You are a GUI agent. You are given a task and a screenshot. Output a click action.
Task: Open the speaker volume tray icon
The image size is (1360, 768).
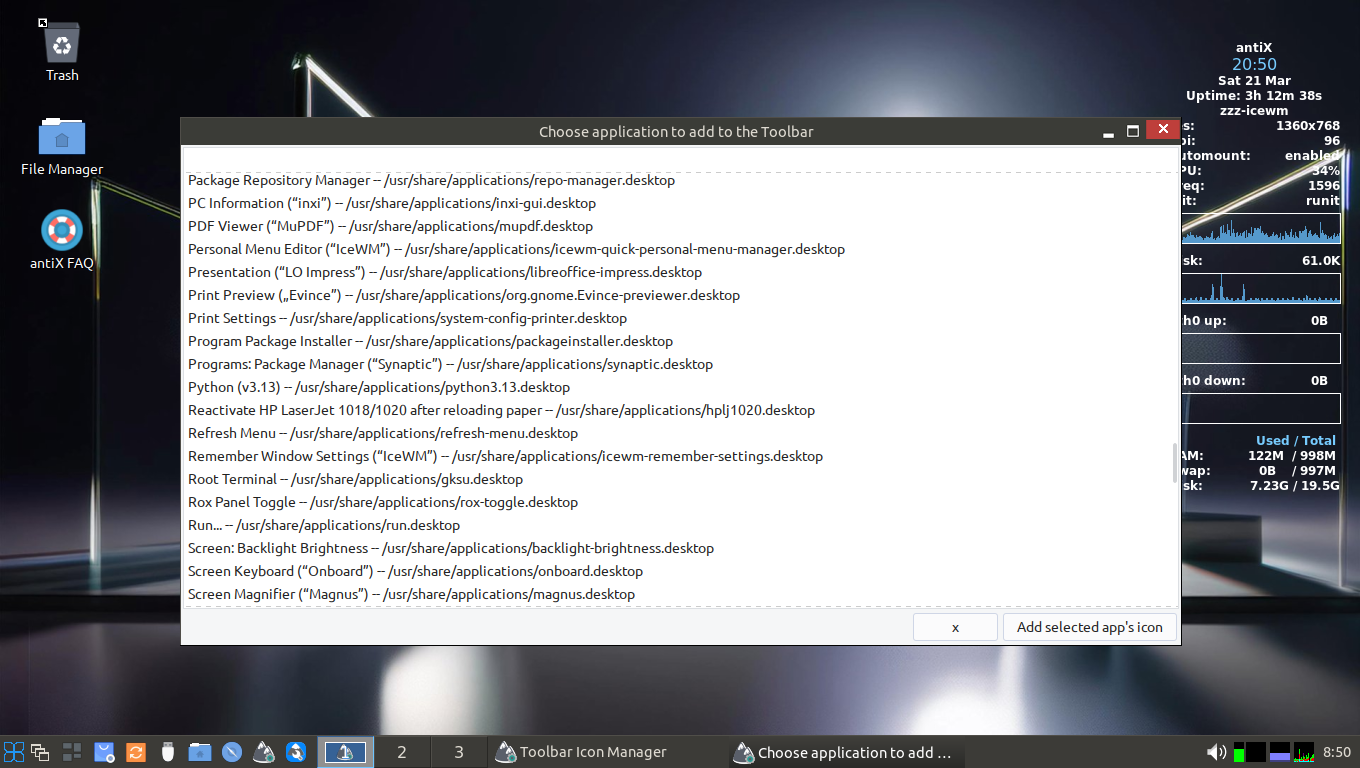[1216, 752]
